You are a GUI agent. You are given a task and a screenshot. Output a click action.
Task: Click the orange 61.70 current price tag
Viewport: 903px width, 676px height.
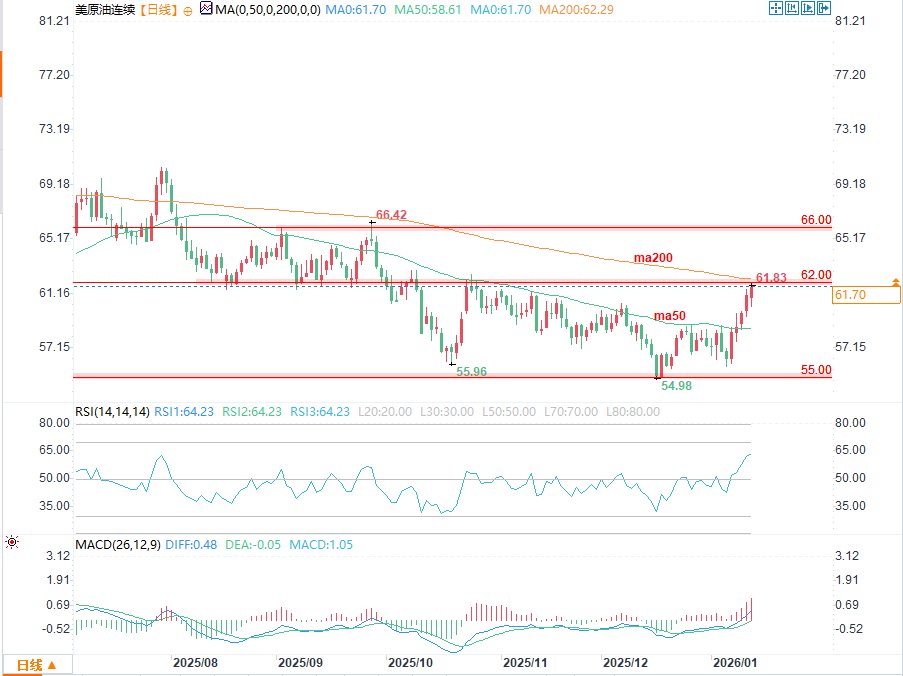tap(866, 295)
